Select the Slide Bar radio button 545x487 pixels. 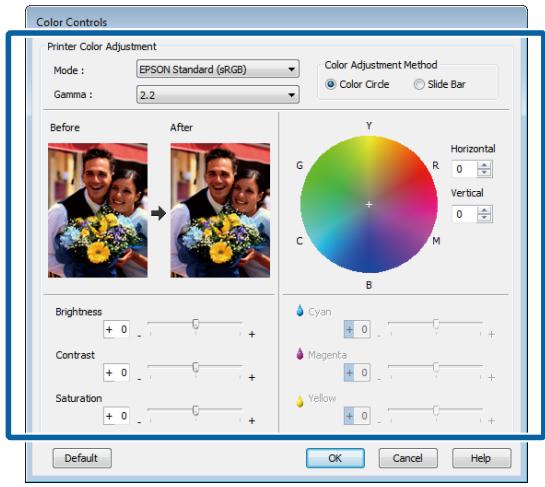(419, 84)
